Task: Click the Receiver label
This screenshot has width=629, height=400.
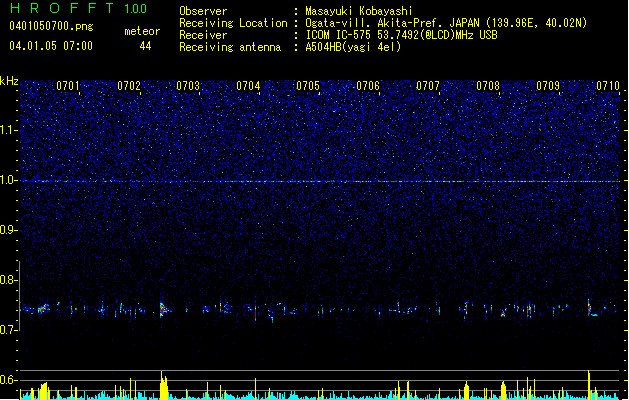Action: [x=203, y=35]
